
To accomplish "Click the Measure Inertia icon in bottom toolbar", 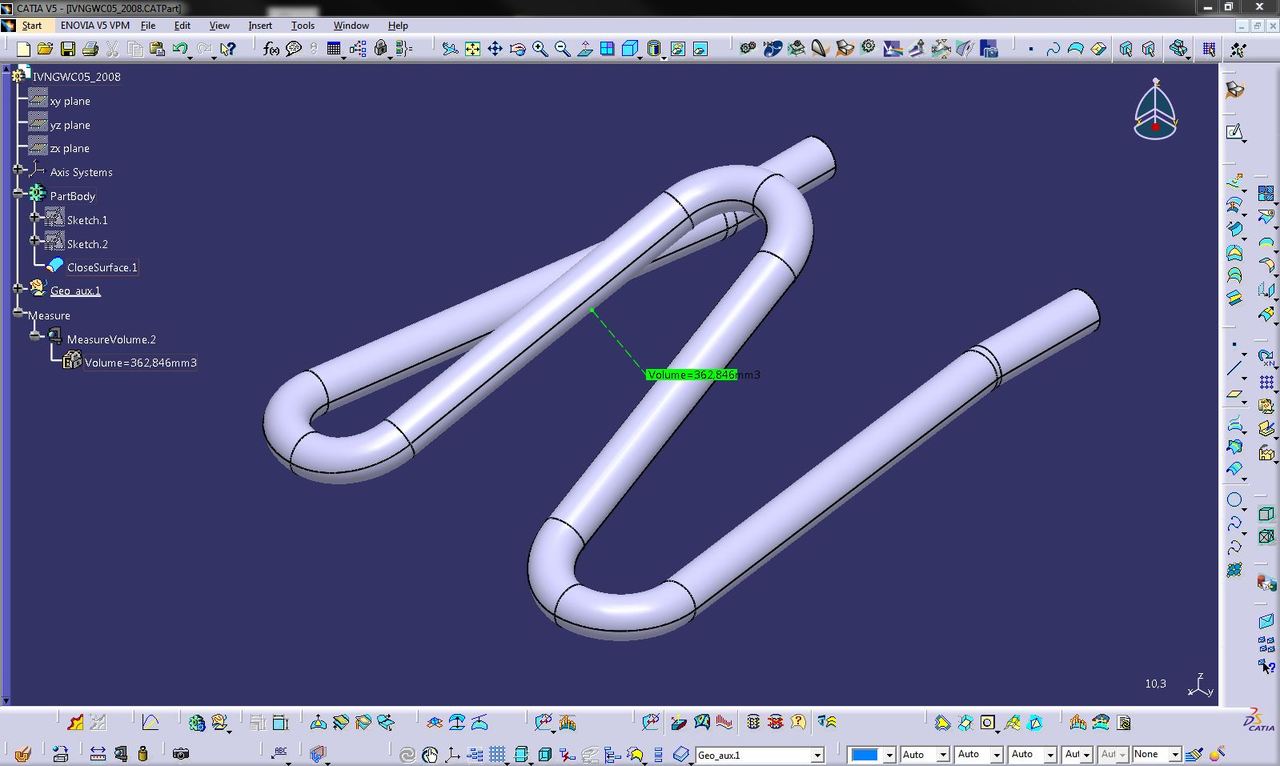I will (143, 753).
